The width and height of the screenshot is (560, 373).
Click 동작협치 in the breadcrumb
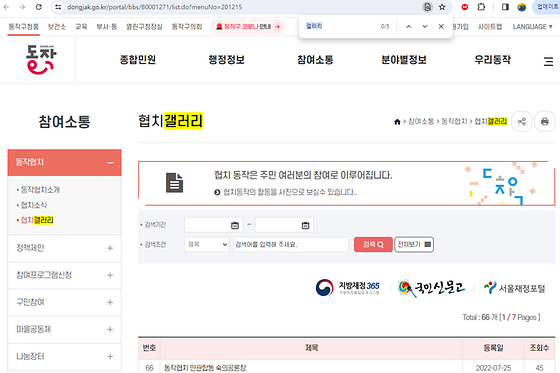point(454,122)
